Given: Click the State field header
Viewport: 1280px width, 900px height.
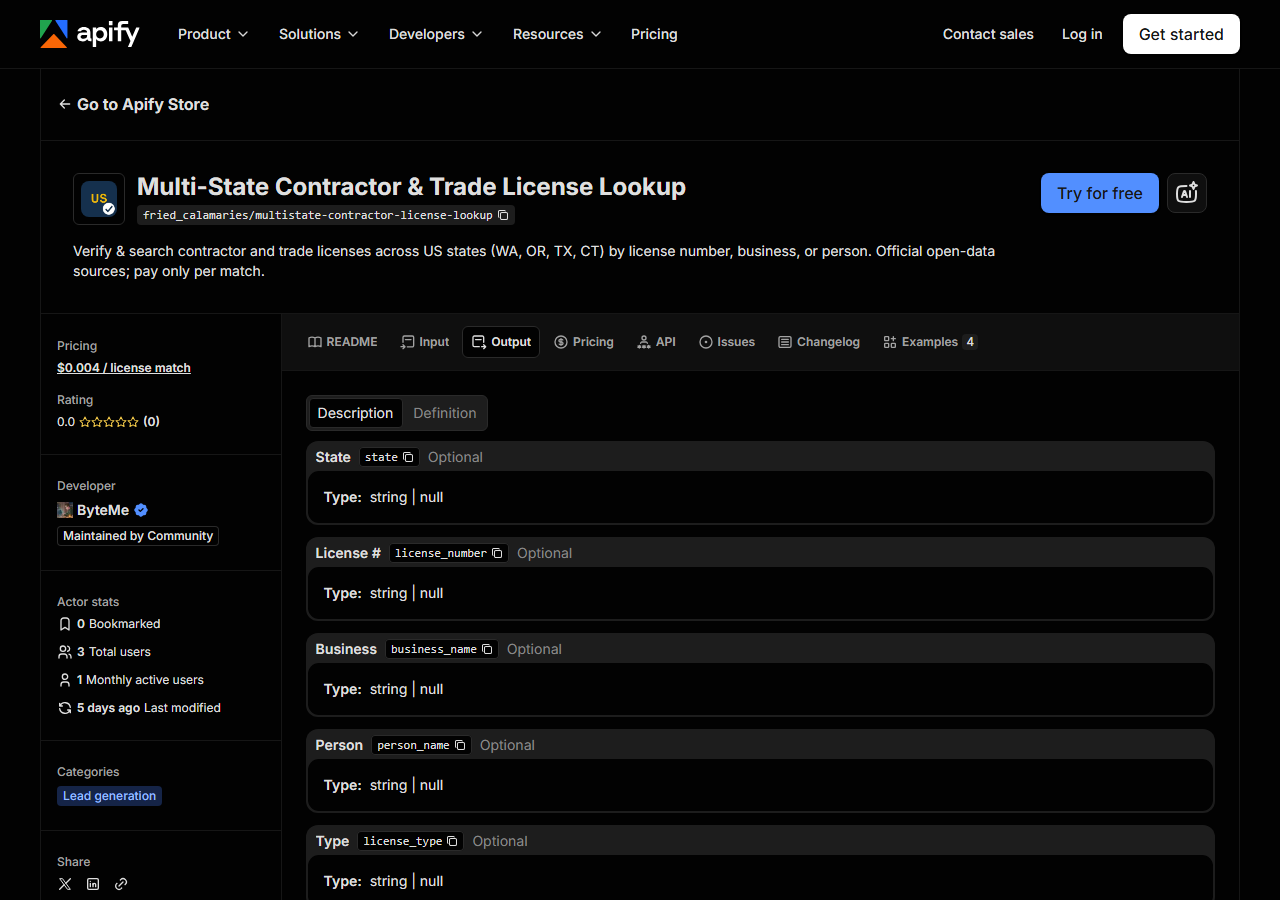Looking at the screenshot, I should (760, 457).
